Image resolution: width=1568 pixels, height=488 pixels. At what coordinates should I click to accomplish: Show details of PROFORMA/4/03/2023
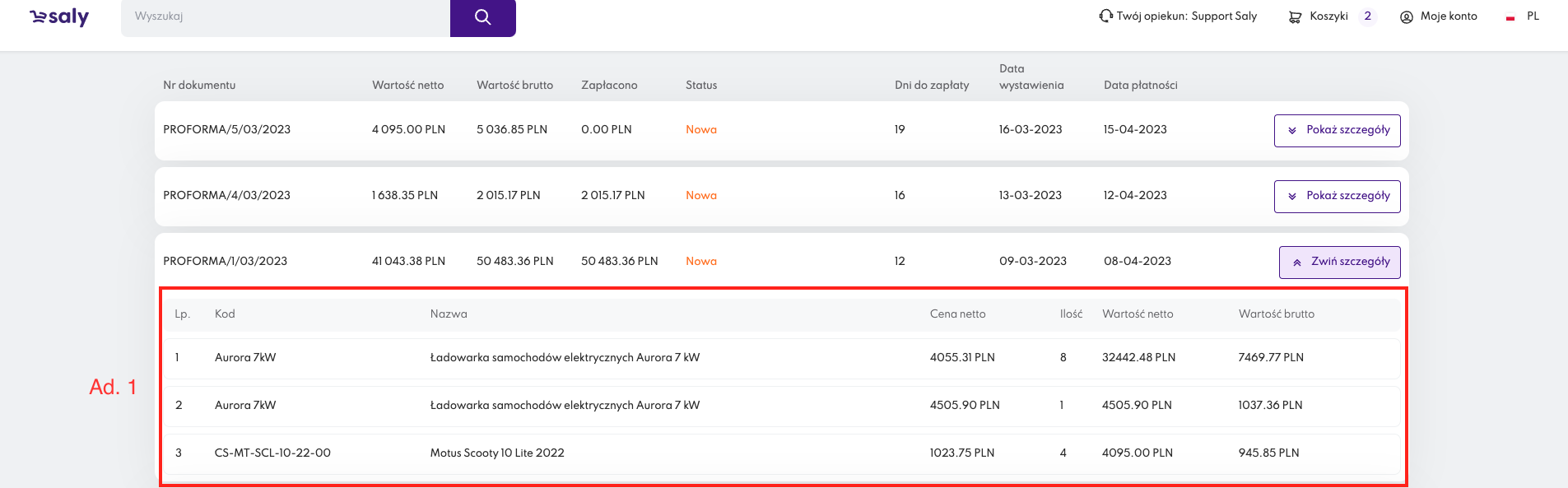1337,196
